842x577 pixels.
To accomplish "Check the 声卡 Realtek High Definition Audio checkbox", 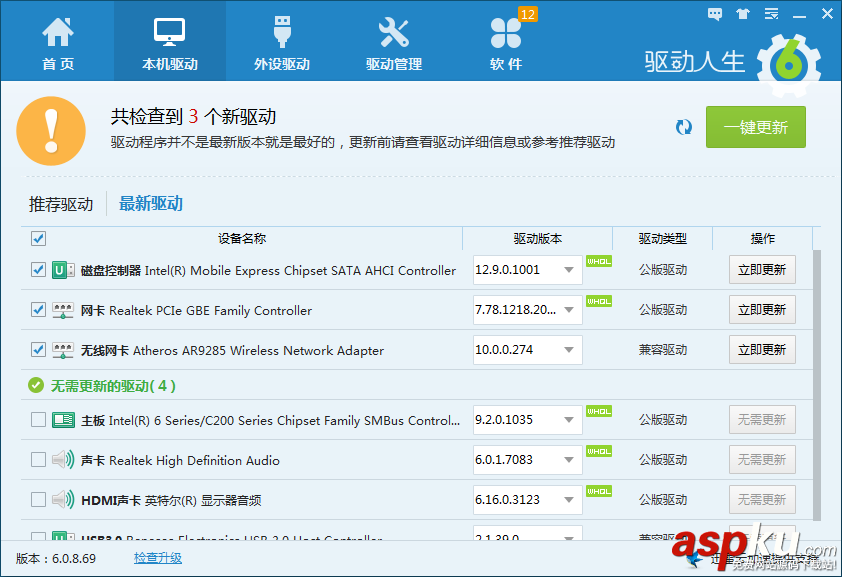I will tap(38, 459).
